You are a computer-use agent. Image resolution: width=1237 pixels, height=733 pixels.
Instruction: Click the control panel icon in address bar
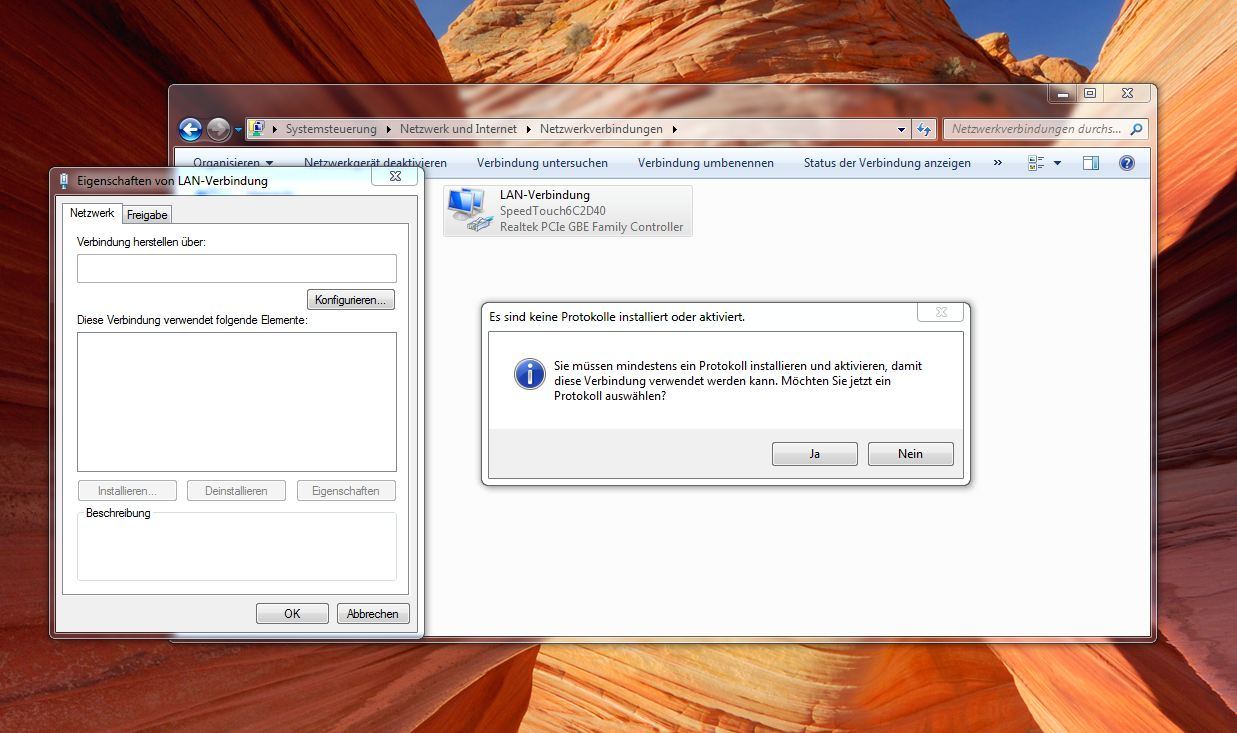[257, 129]
